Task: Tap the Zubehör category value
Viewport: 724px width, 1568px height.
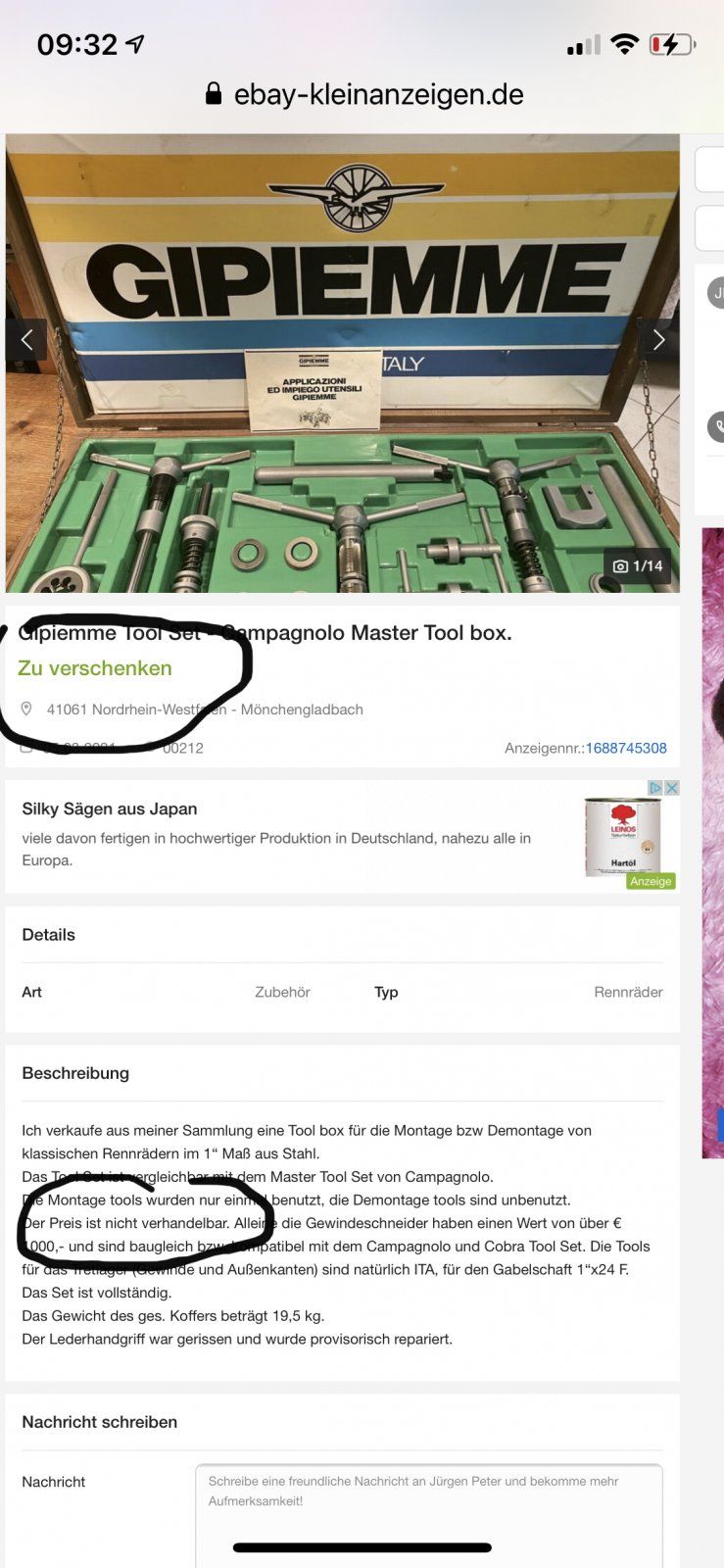Action: tap(282, 992)
